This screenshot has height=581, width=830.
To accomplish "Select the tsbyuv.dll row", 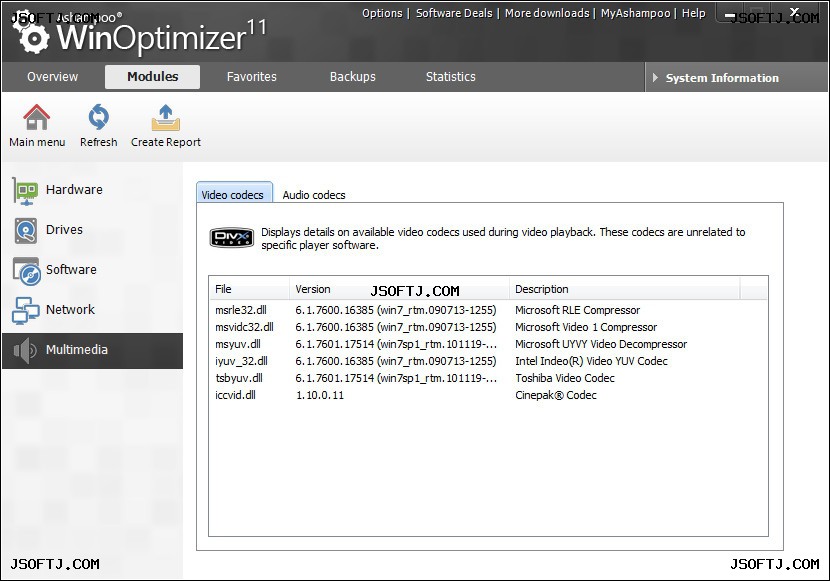I will pyautogui.click(x=488, y=378).
